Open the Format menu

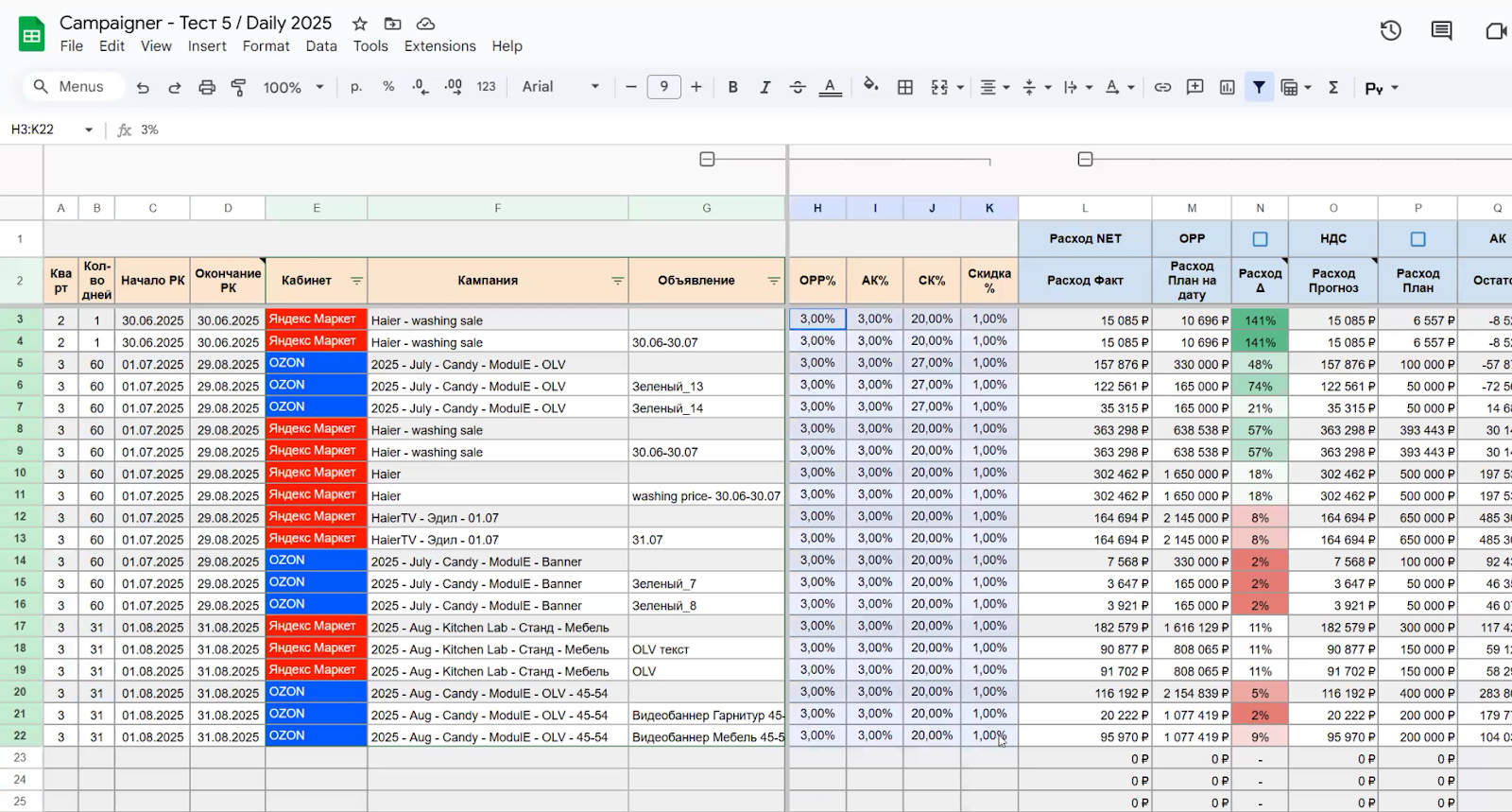[x=266, y=46]
